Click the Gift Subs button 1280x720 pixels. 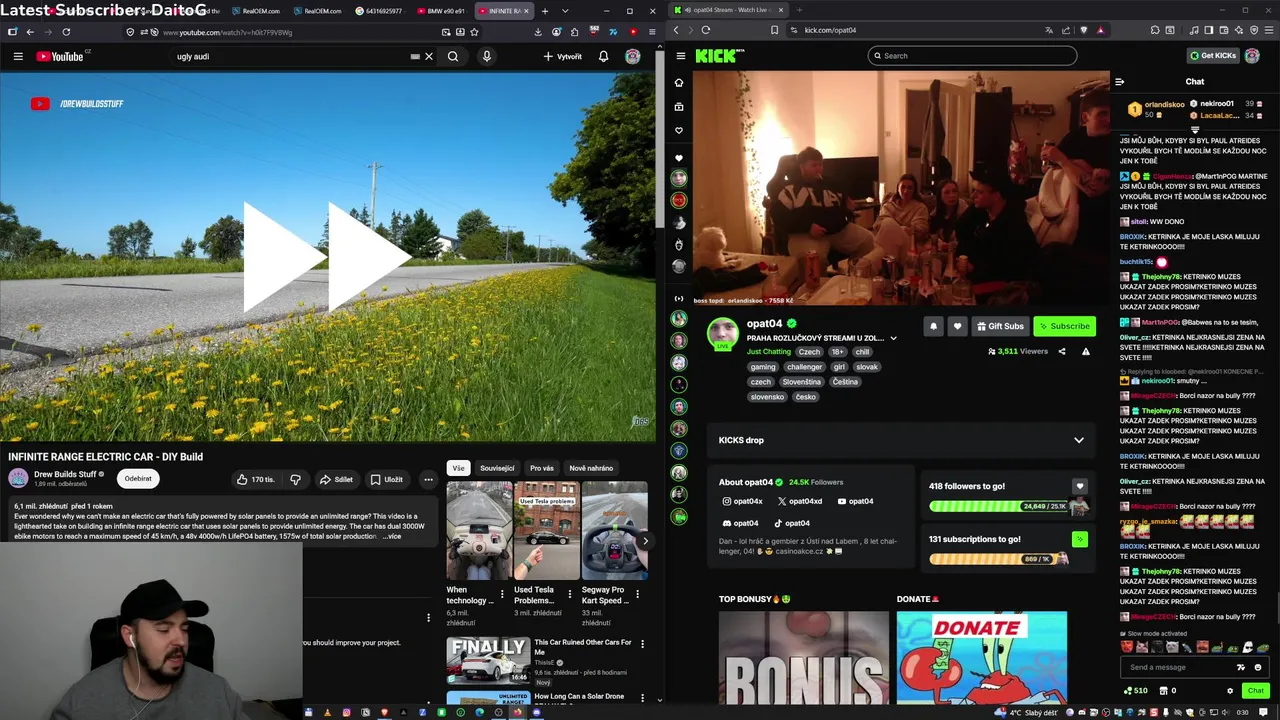[1000, 326]
